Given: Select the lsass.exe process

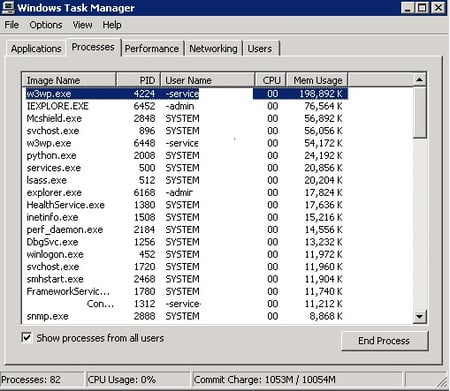Looking at the screenshot, I should tap(187, 180).
